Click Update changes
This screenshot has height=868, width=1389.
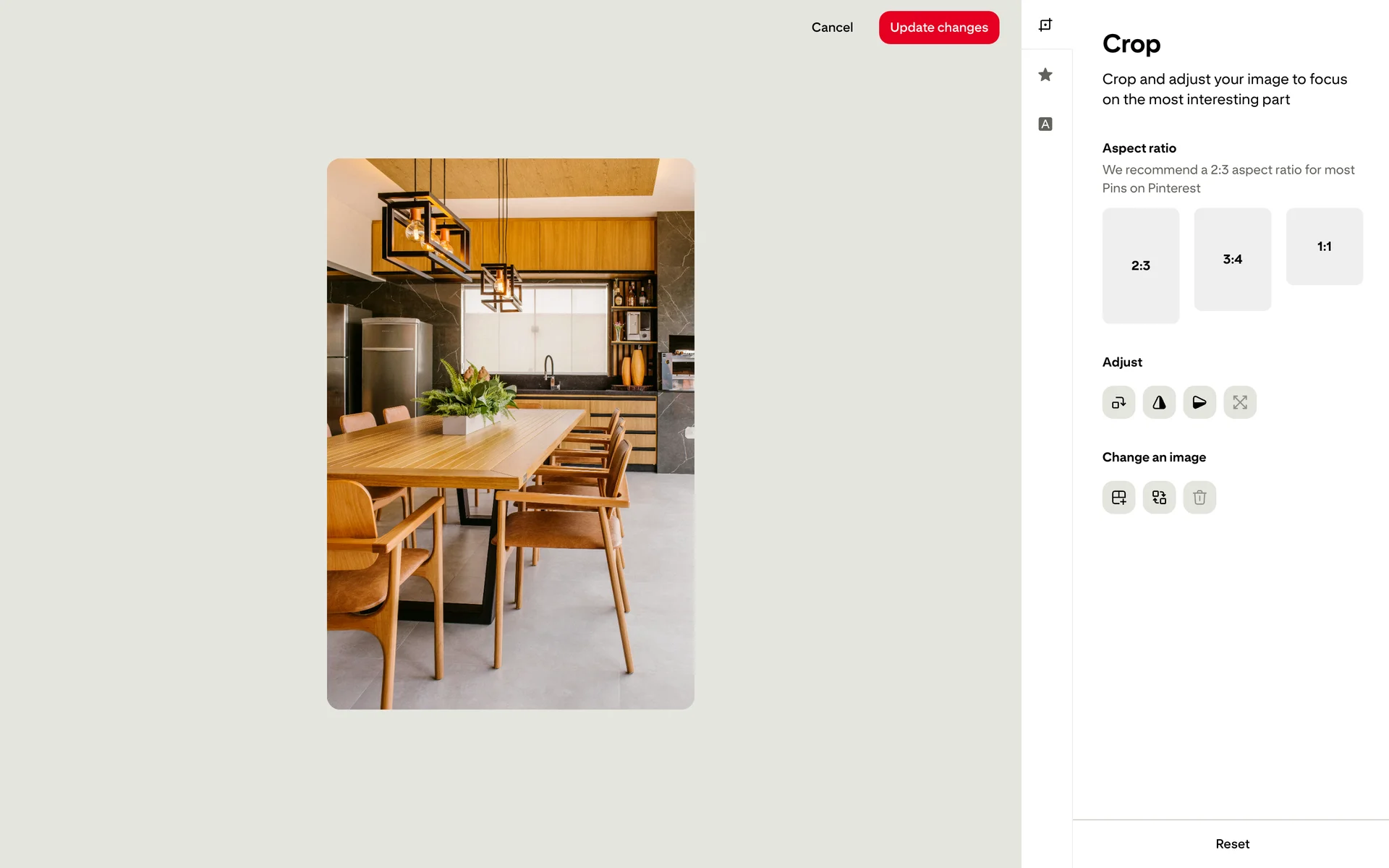[939, 27]
